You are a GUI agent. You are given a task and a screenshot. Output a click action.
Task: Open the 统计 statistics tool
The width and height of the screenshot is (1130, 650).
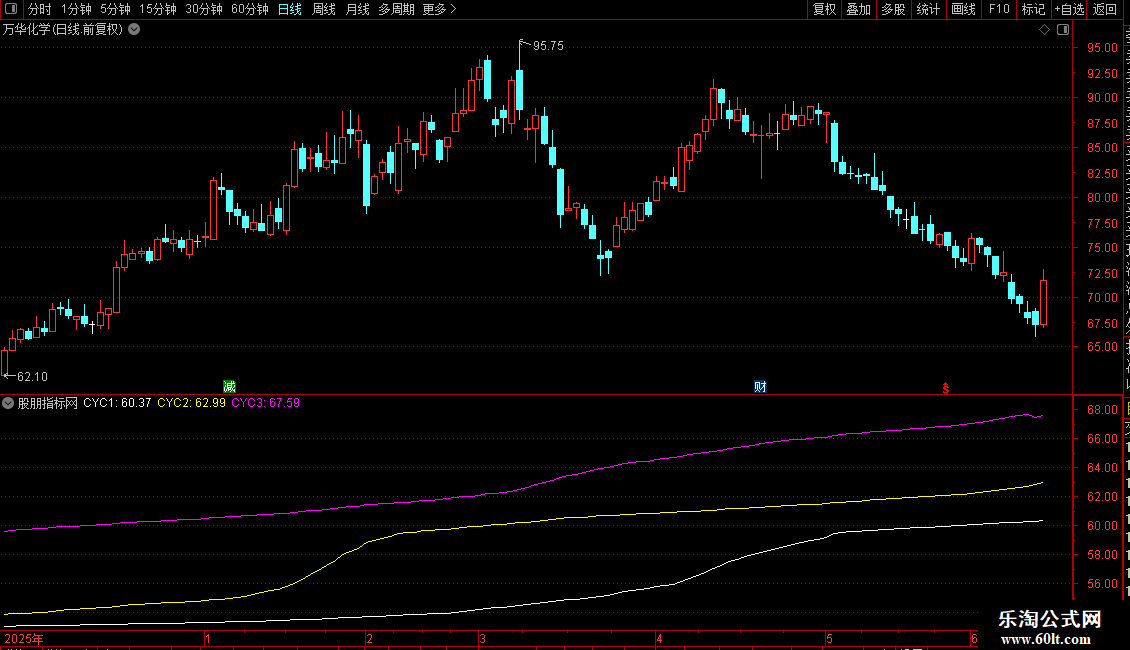coord(927,9)
